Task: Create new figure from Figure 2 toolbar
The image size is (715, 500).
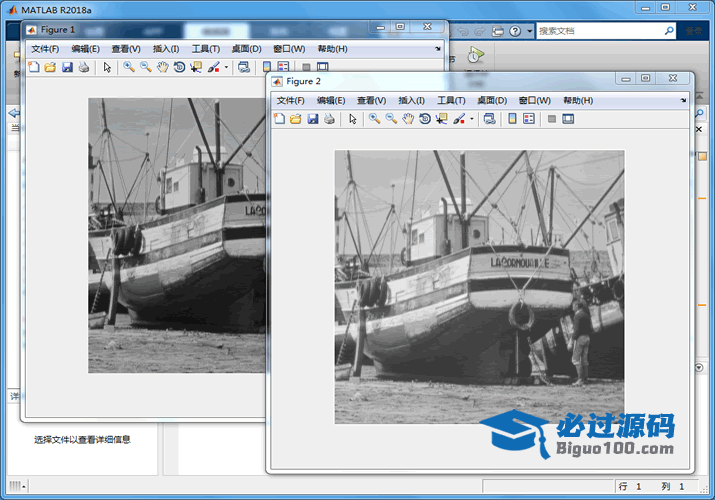Action: (x=279, y=119)
